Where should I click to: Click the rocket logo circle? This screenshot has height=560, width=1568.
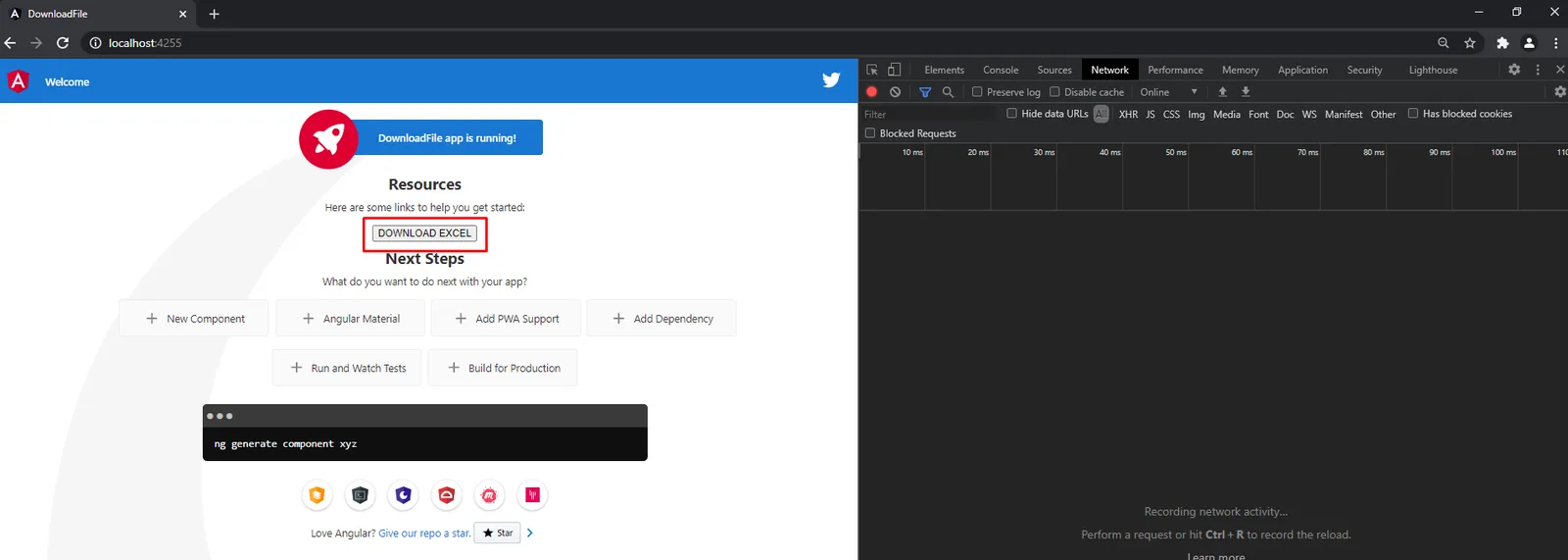click(328, 138)
